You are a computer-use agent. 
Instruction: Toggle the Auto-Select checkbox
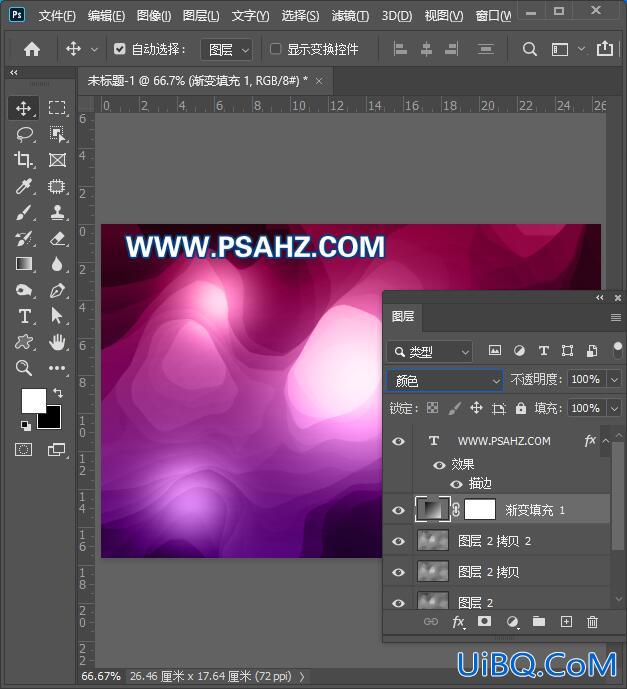tap(120, 49)
